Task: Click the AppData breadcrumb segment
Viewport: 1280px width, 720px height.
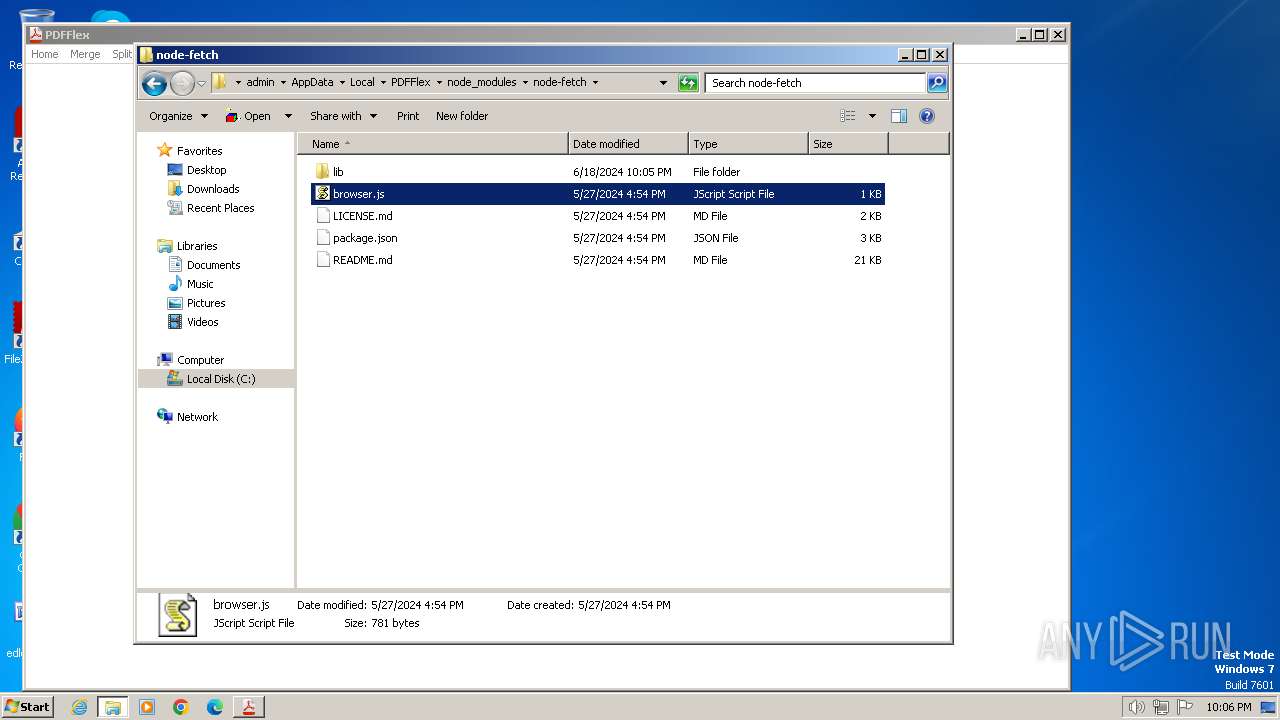Action: point(312,83)
